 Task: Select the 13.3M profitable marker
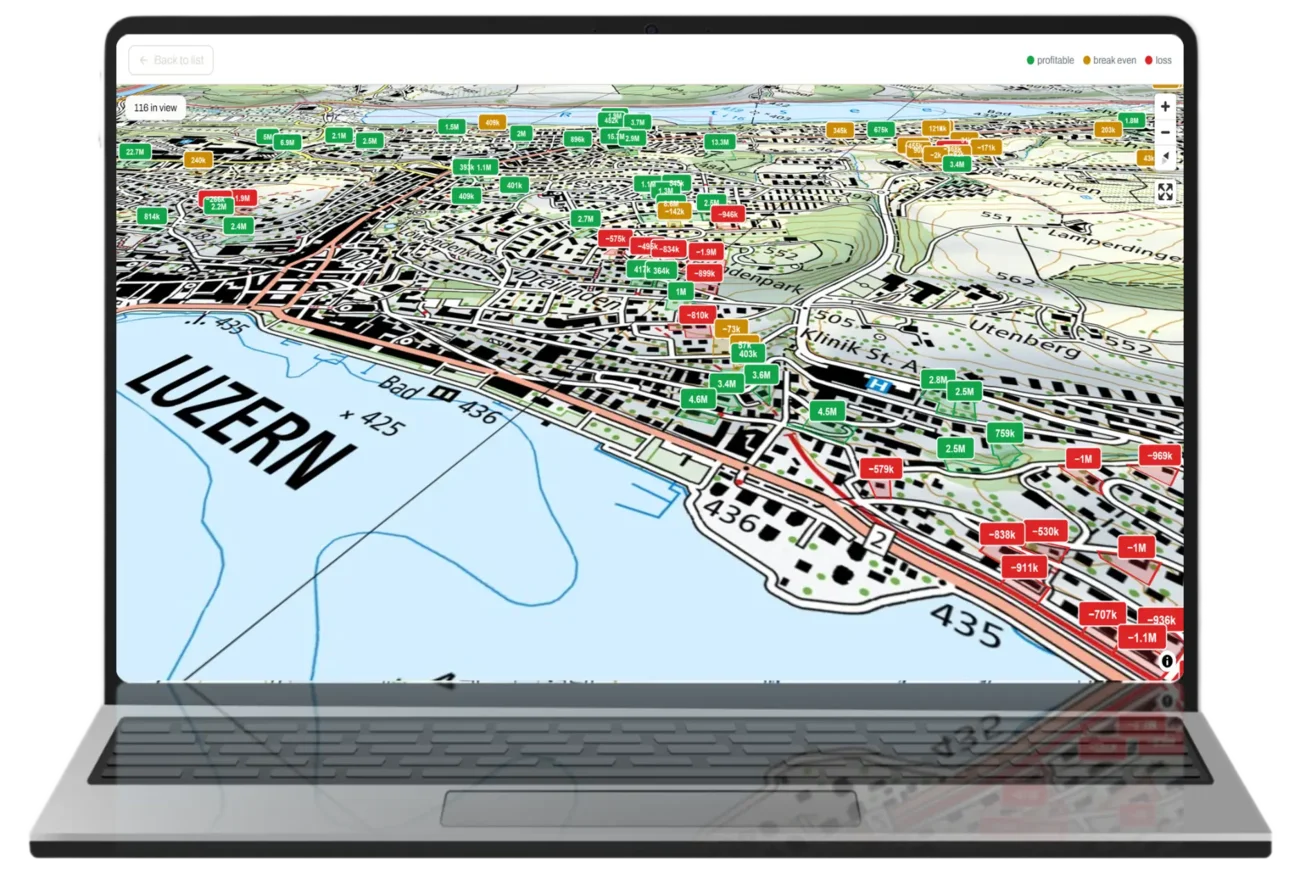tap(719, 142)
